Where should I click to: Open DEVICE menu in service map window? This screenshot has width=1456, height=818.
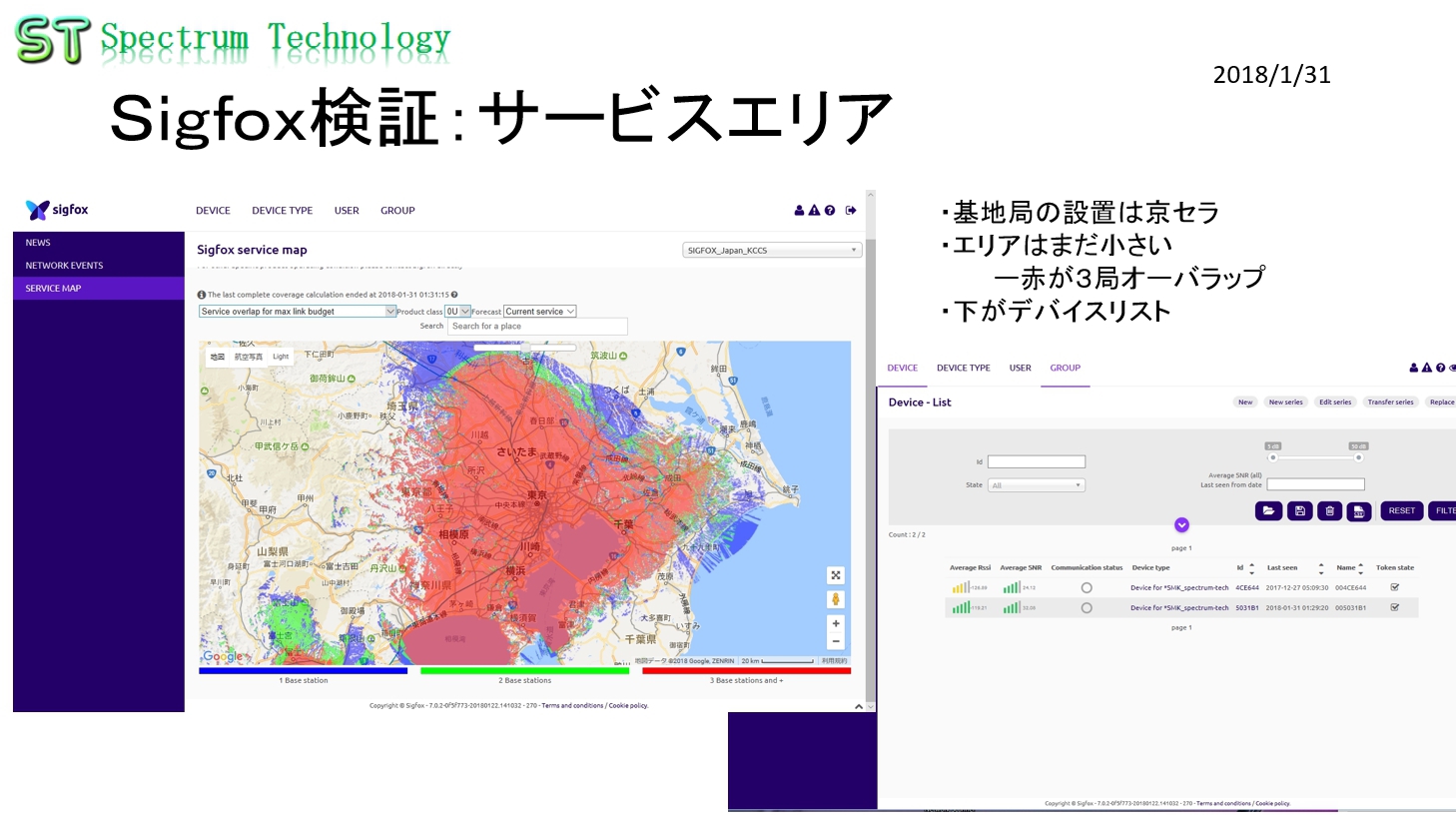click(213, 211)
